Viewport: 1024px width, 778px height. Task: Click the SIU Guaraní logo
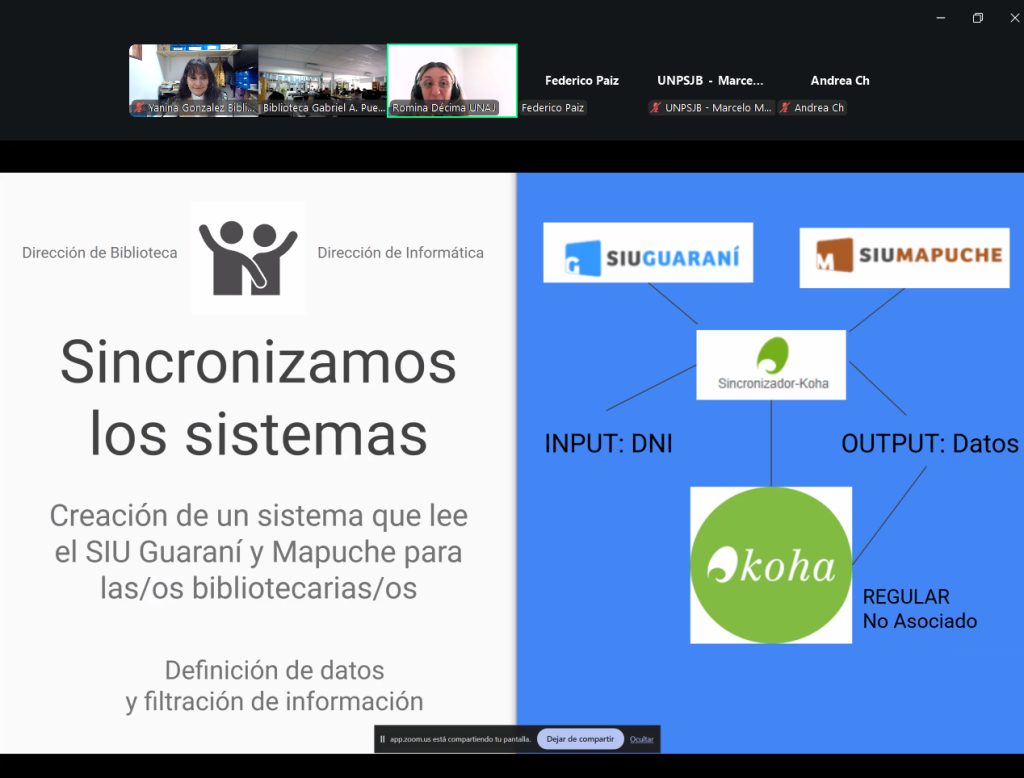coord(648,253)
